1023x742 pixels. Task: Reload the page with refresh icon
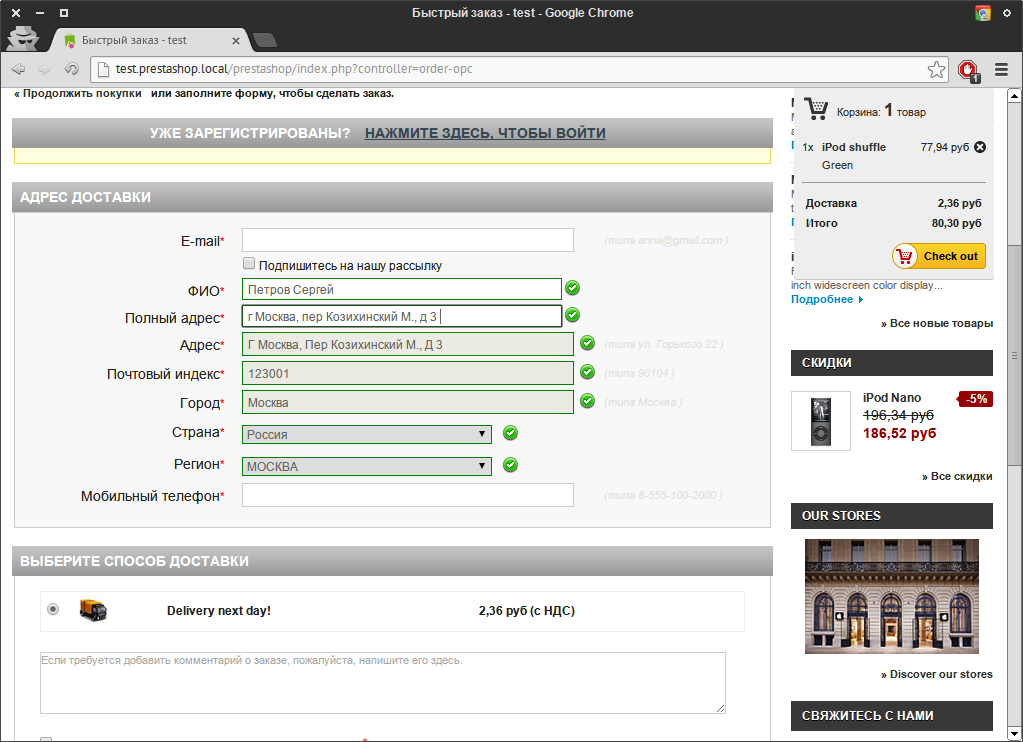[71, 69]
